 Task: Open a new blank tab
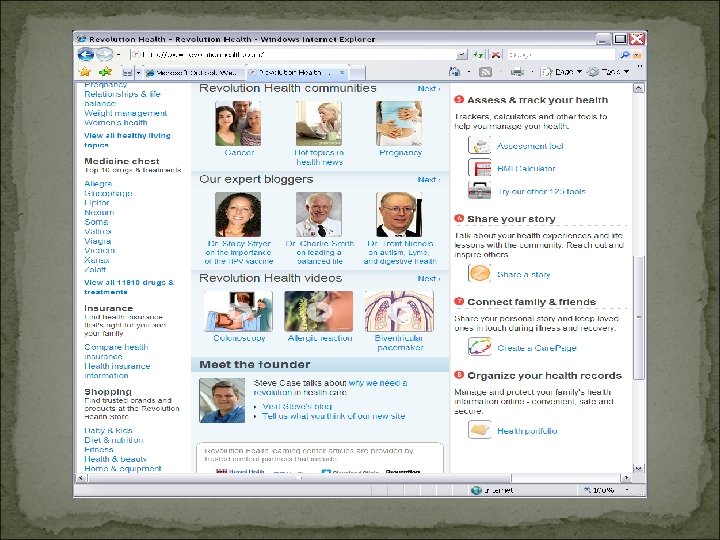point(358,73)
